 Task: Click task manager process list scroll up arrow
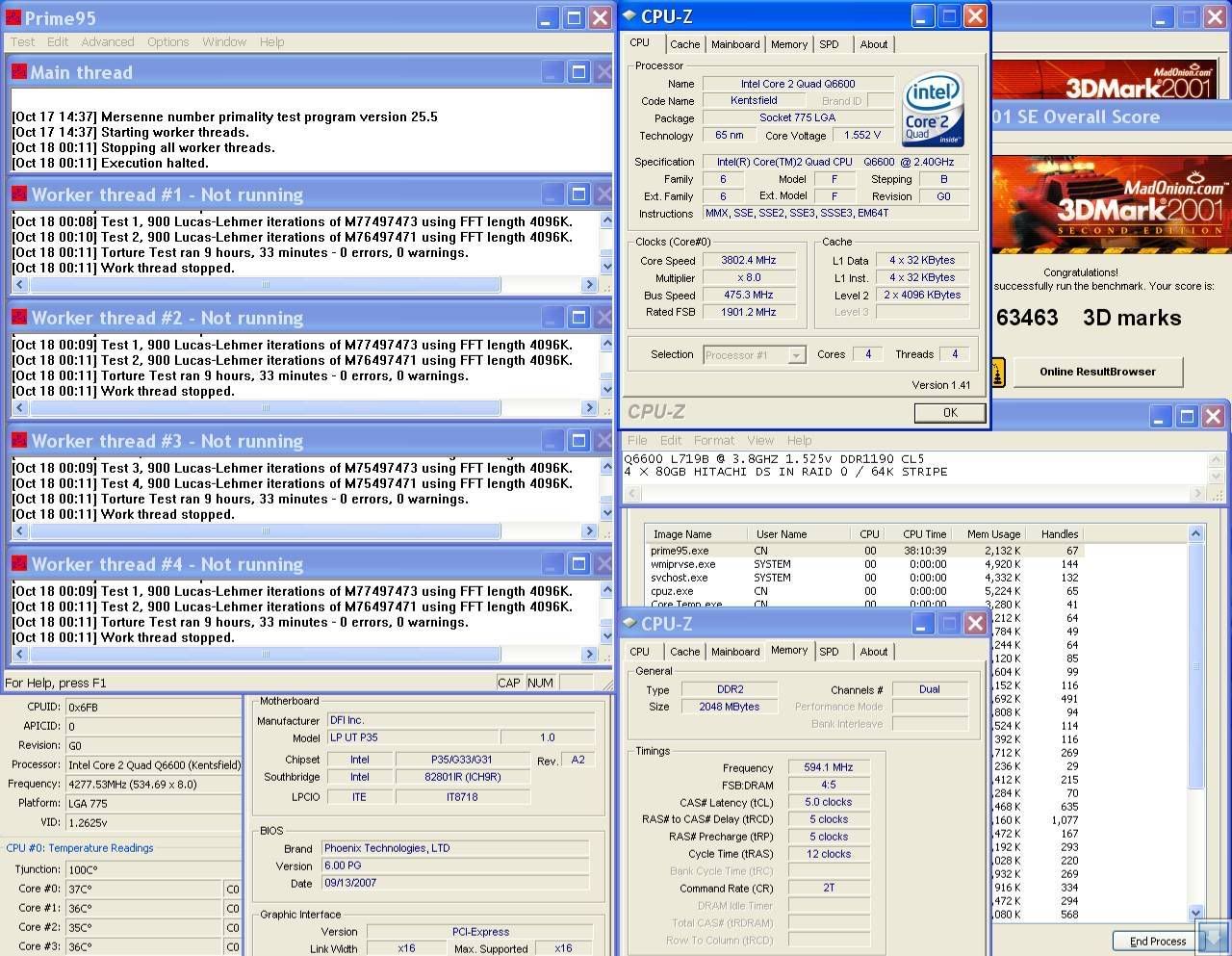(1196, 533)
